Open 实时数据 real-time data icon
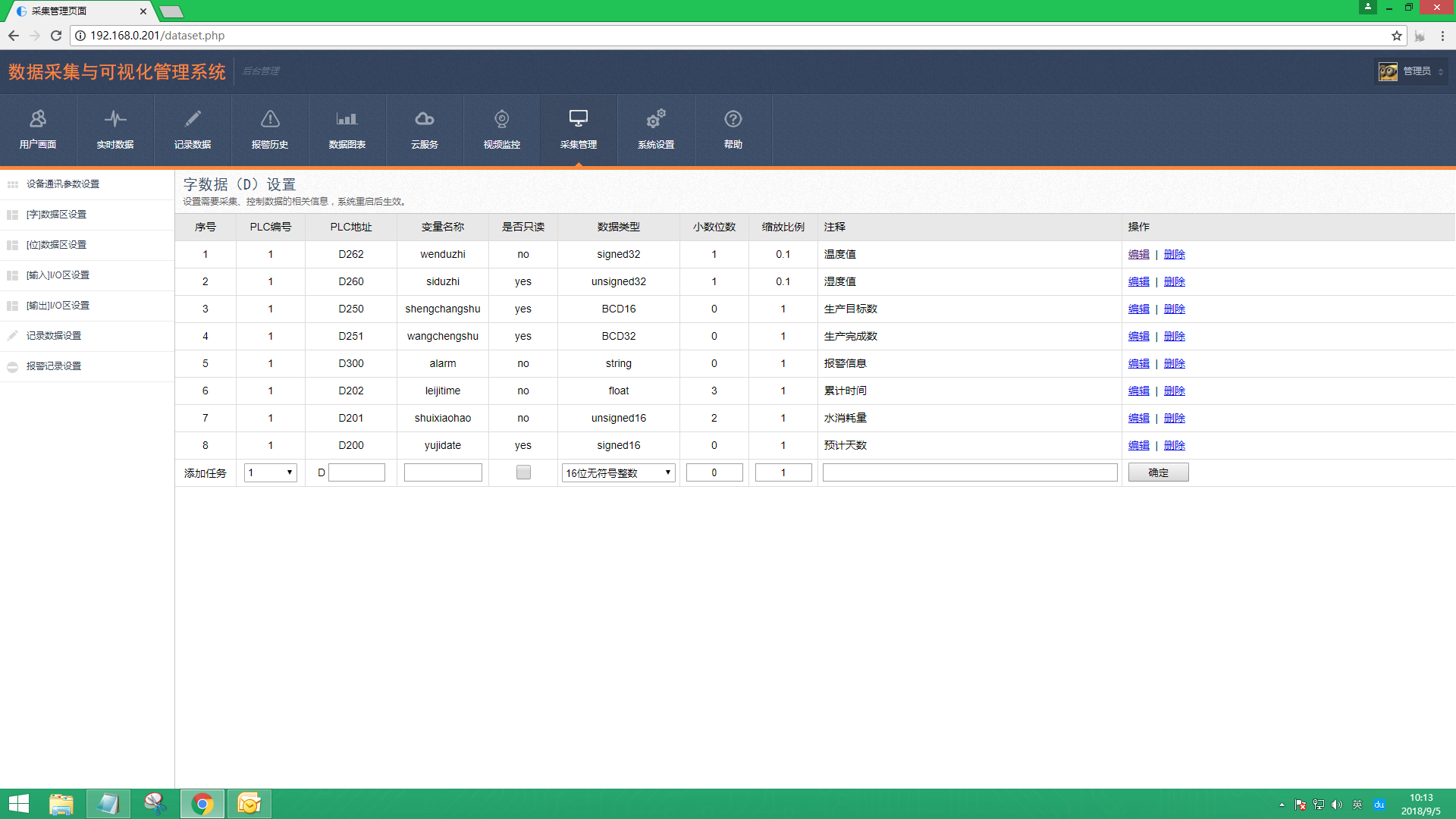The width and height of the screenshot is (1456, 819). click(115, 119)
